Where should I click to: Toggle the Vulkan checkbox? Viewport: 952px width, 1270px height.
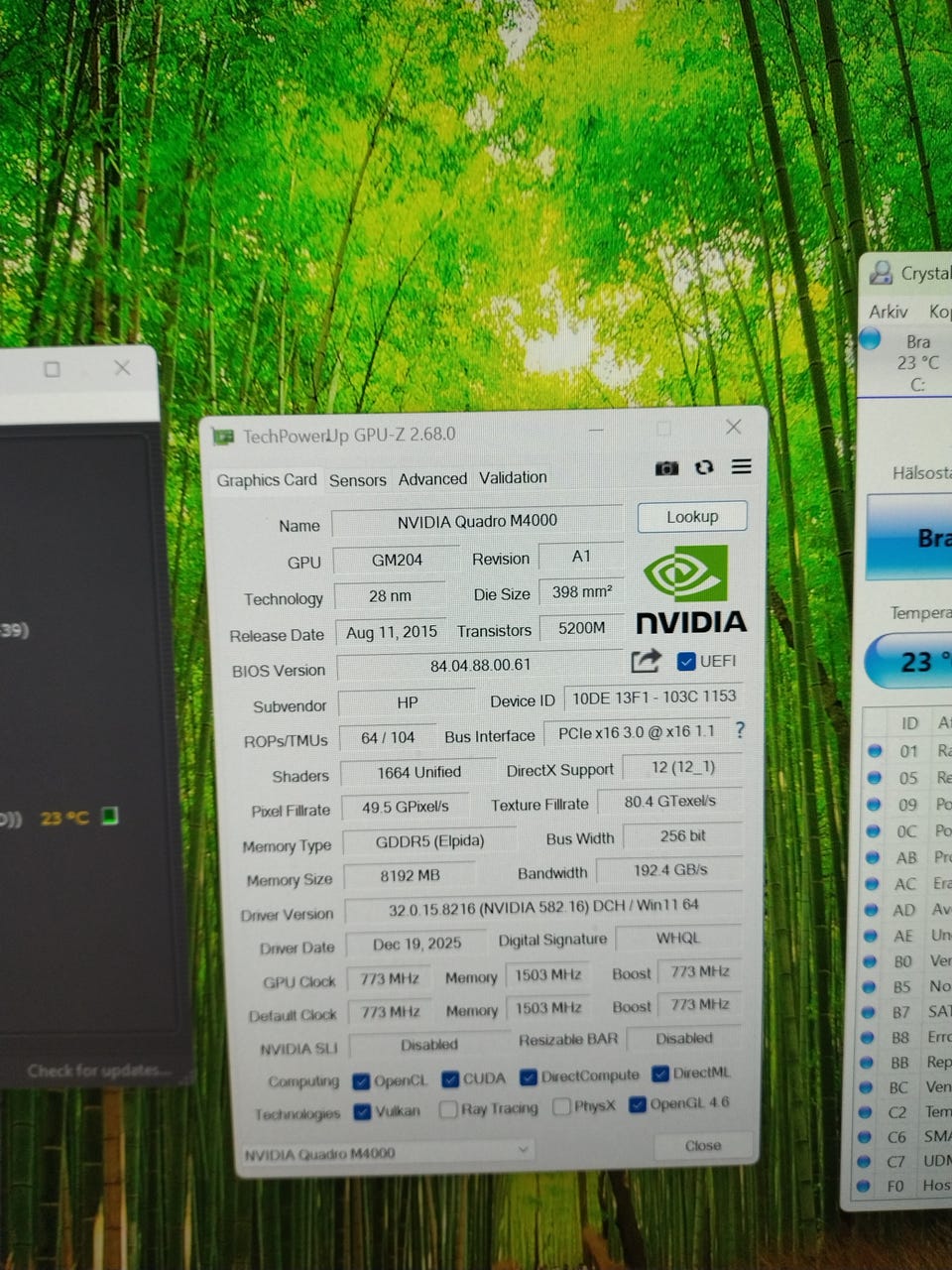pyautogui.click(x=362, y=1111)
